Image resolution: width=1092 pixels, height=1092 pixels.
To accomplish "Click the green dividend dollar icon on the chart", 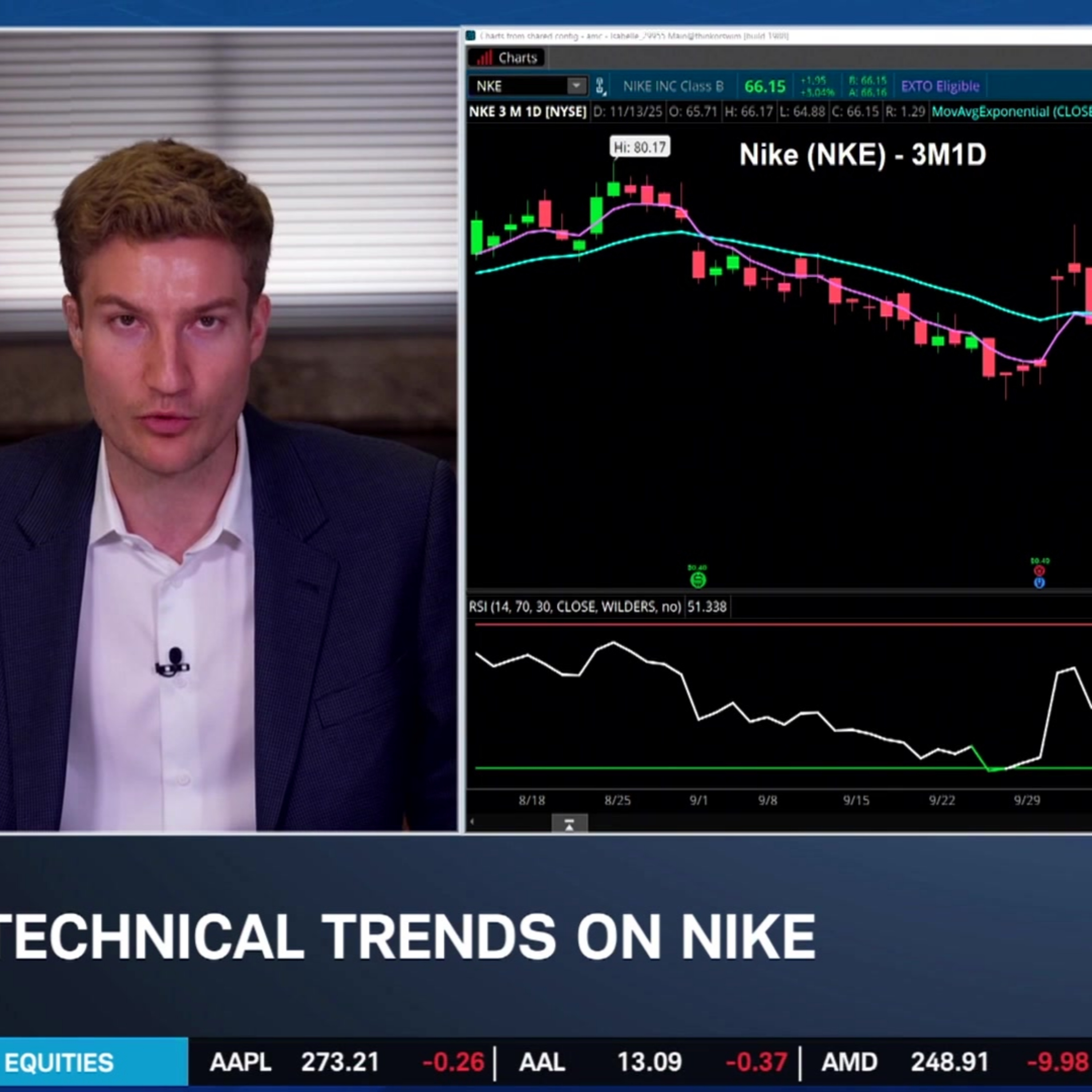I will point(697,579).
